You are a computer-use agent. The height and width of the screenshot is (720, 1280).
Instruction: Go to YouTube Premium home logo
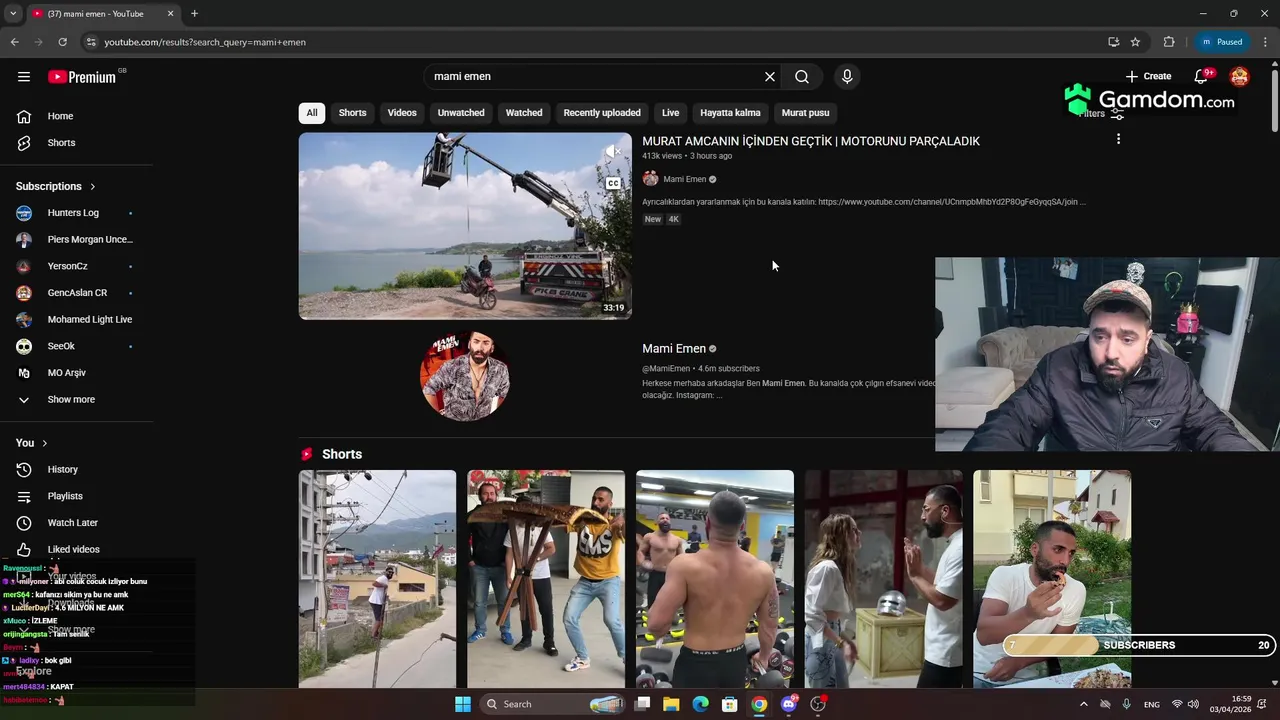tap(82, 77)
